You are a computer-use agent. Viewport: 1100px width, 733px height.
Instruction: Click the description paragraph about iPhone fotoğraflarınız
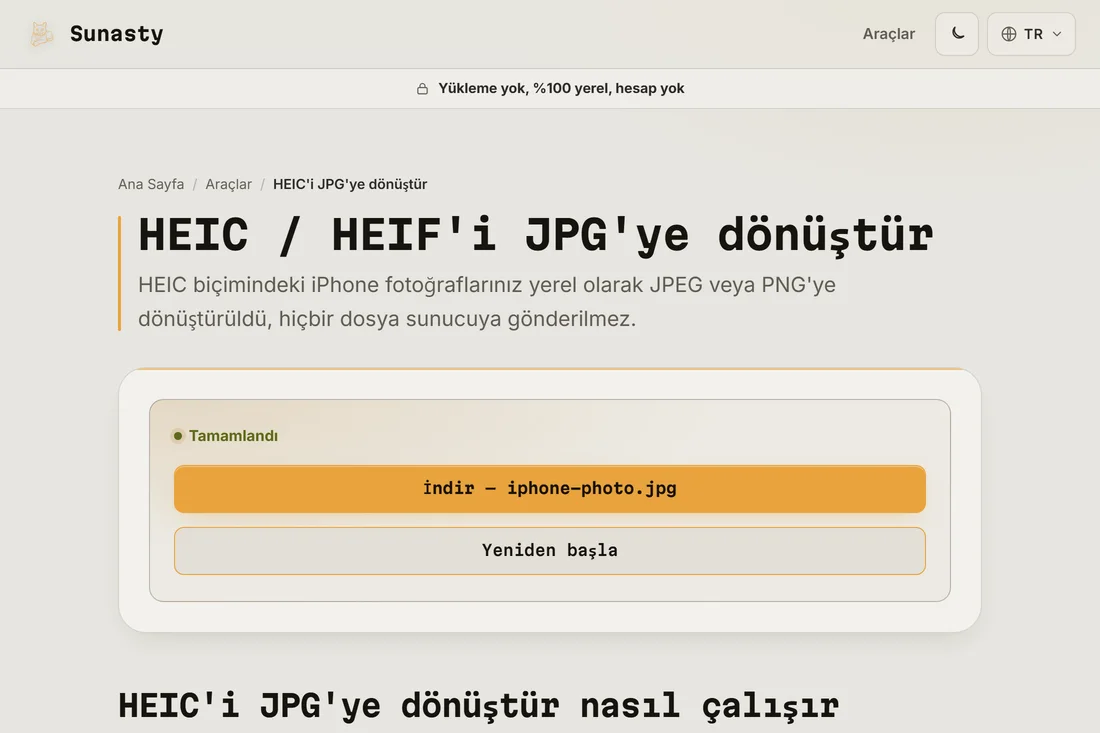[487, 302]
